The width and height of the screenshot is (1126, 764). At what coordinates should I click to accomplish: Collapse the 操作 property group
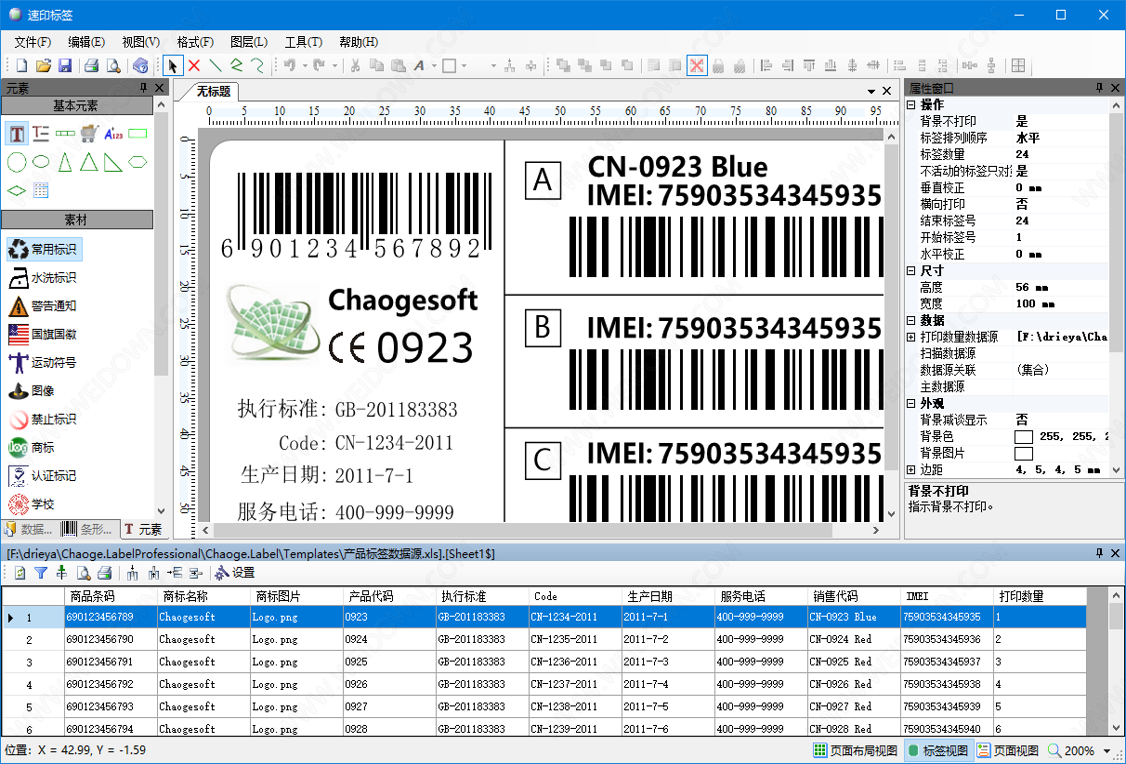(911, 105)
